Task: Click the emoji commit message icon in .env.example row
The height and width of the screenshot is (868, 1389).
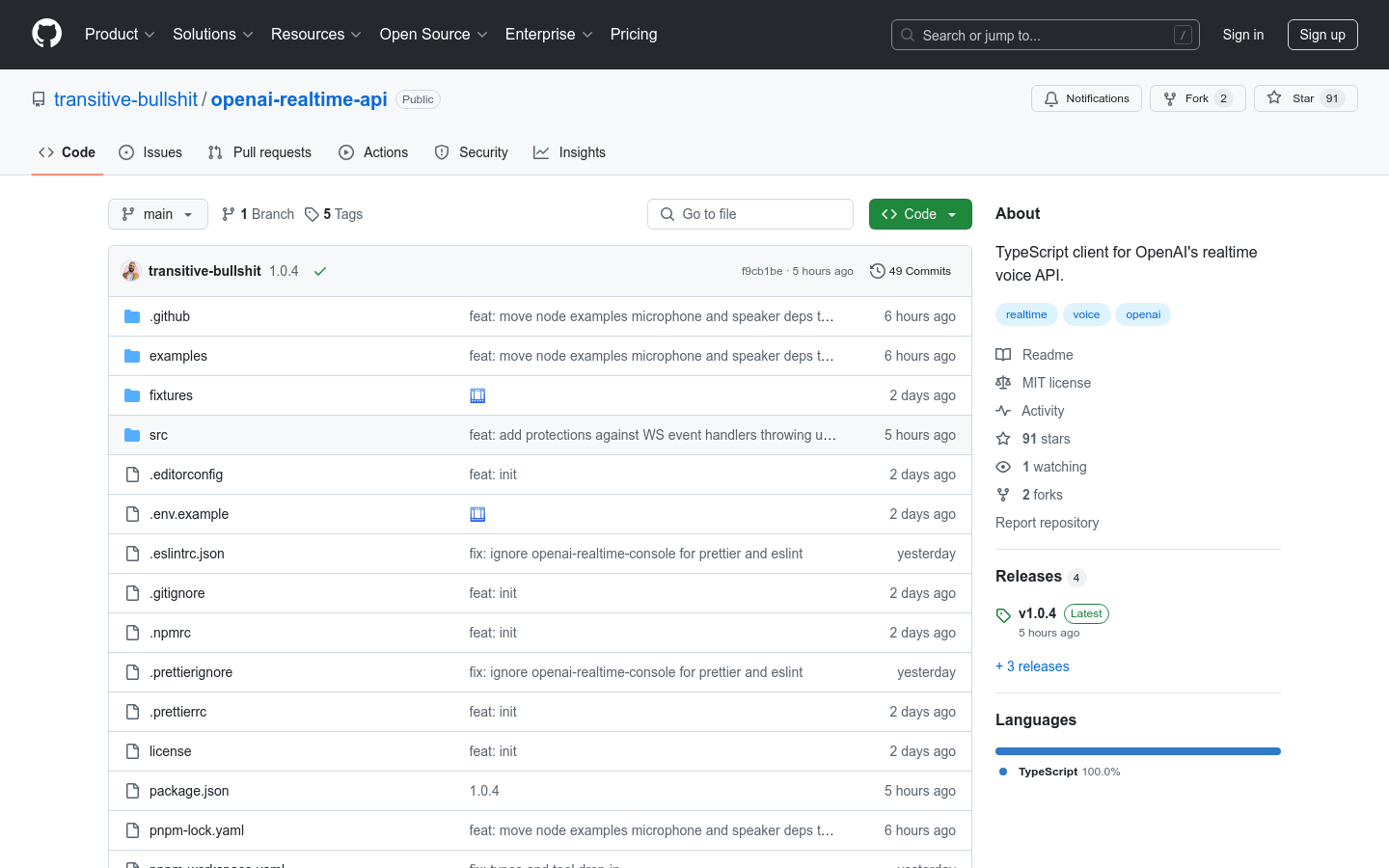Action: pos(477,514)
